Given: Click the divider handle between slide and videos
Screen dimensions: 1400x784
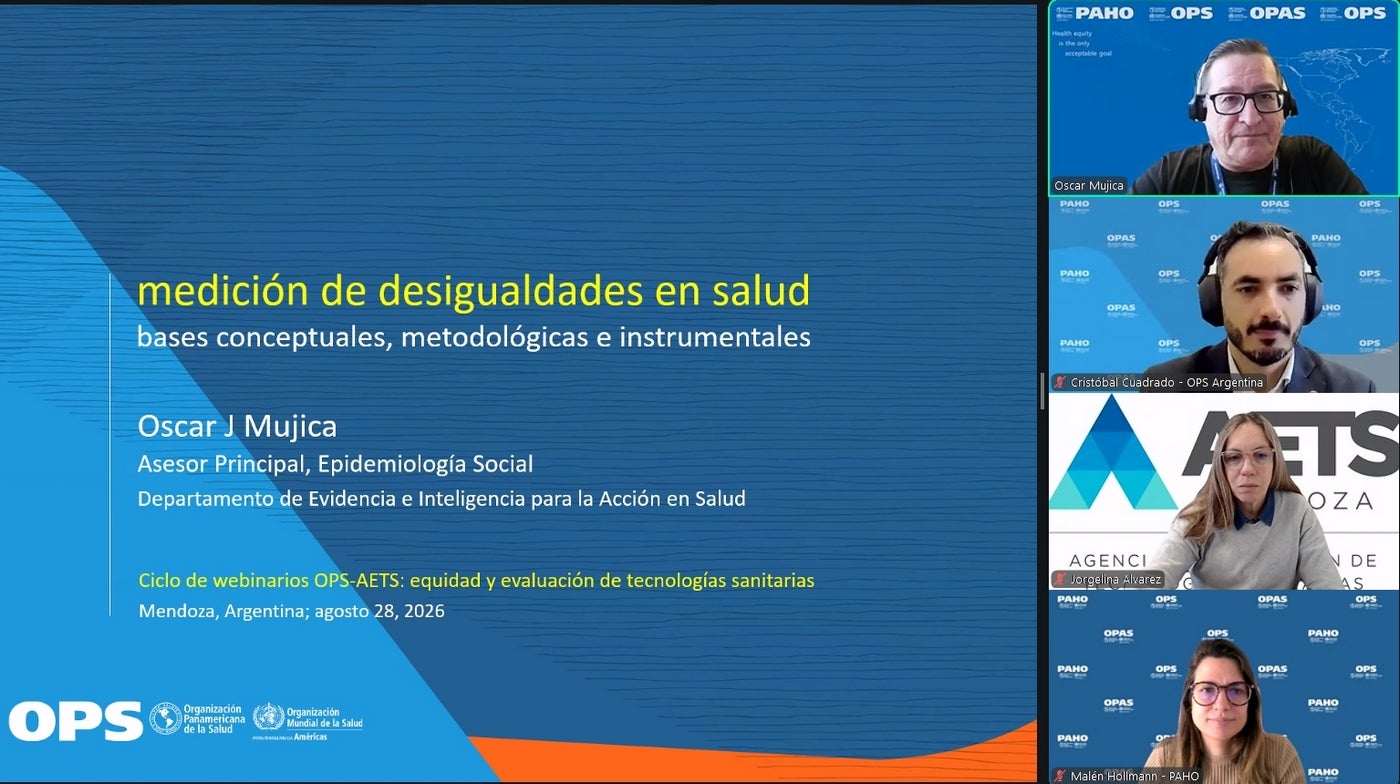Looking at the screenshot, I should tap(1042, 391).
